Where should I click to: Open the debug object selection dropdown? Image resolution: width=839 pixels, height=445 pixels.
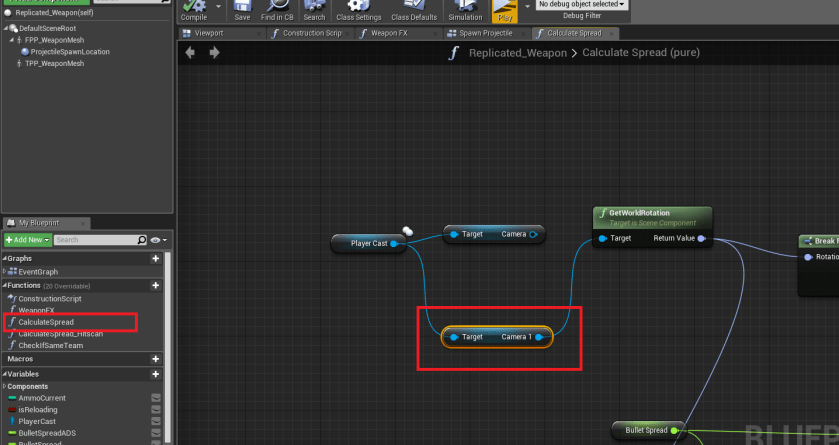tap(582, 5)
